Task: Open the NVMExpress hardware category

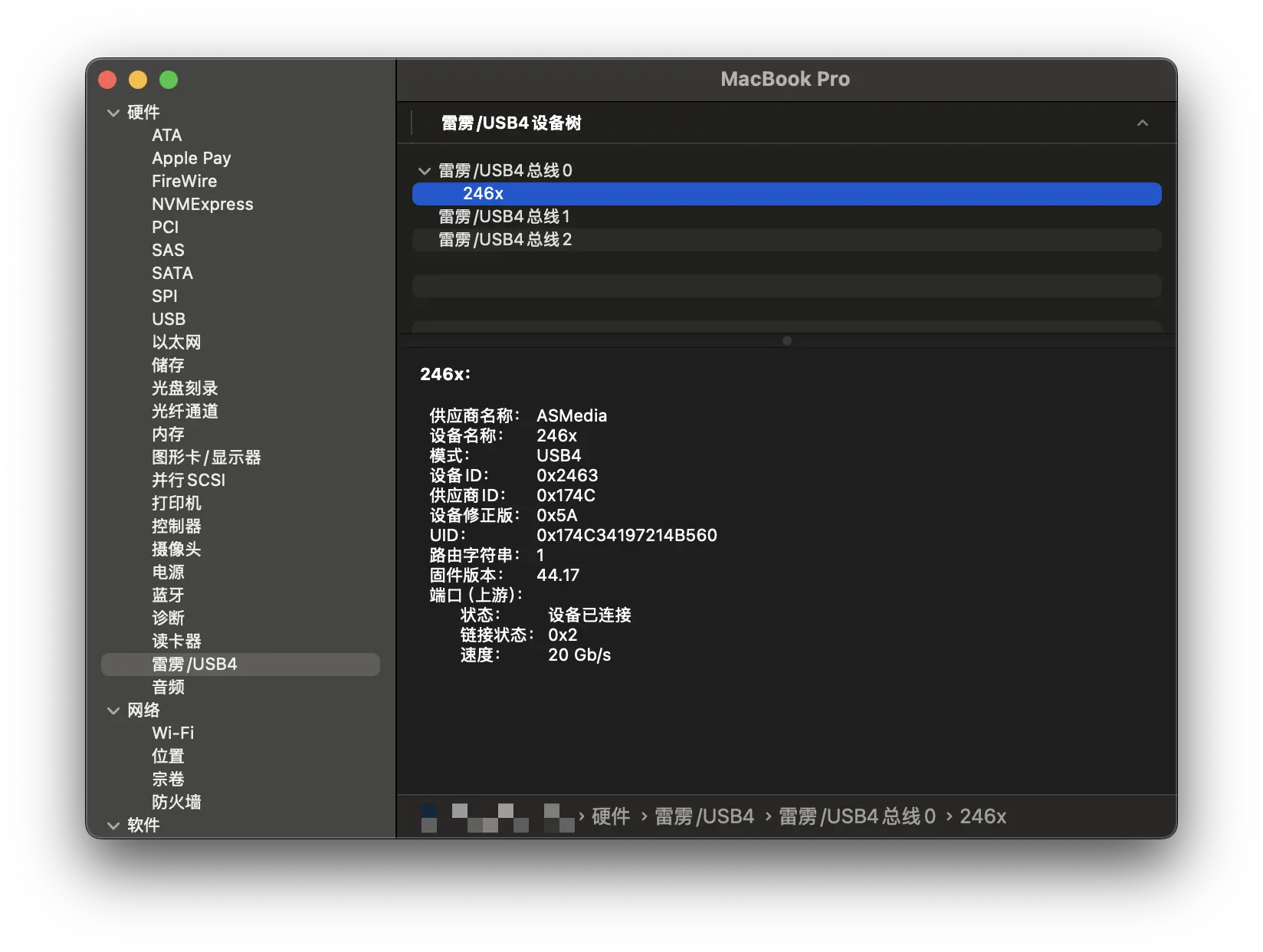Action: [202, 205]
